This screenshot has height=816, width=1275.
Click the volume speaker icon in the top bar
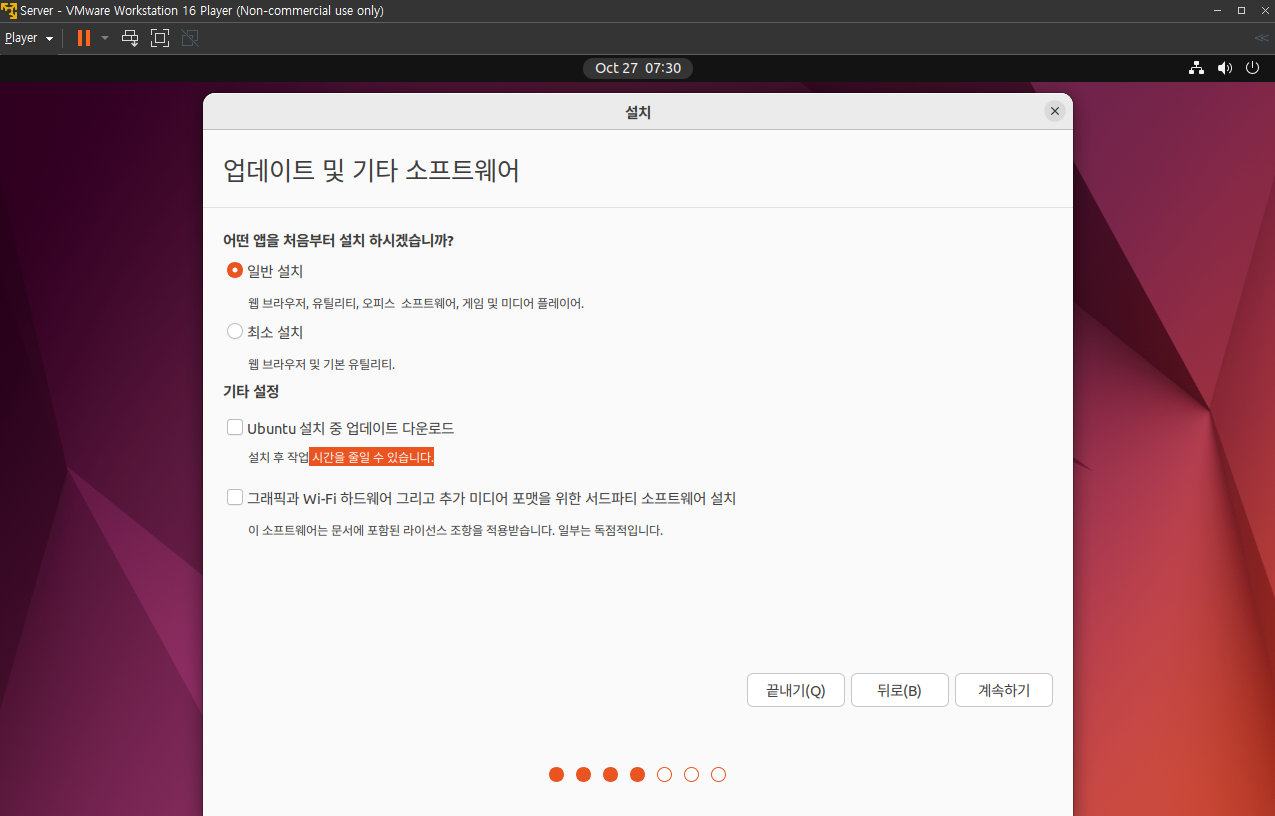pos(1224,68)
